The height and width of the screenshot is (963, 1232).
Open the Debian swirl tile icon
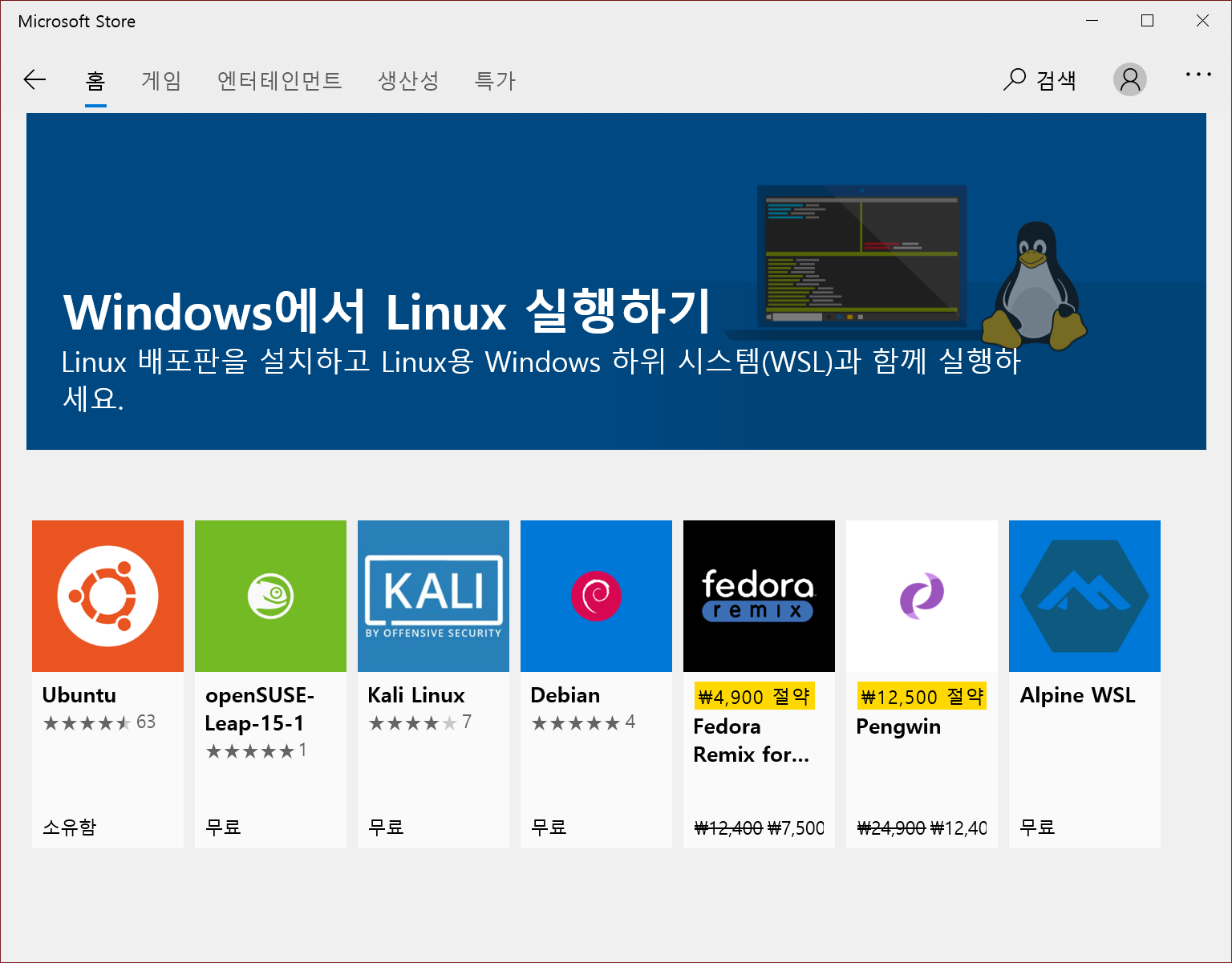pyautogui.click(x=596, y=596)
